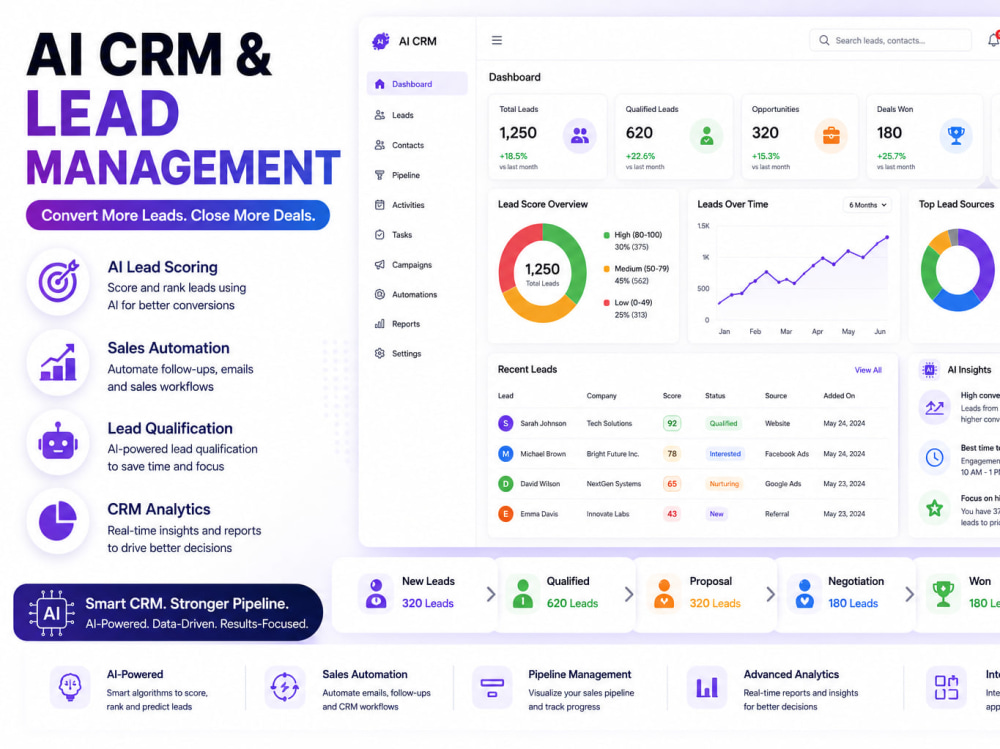Click the Nurturing status badge
Screen dimensions: 1000x749
[724, 484]
